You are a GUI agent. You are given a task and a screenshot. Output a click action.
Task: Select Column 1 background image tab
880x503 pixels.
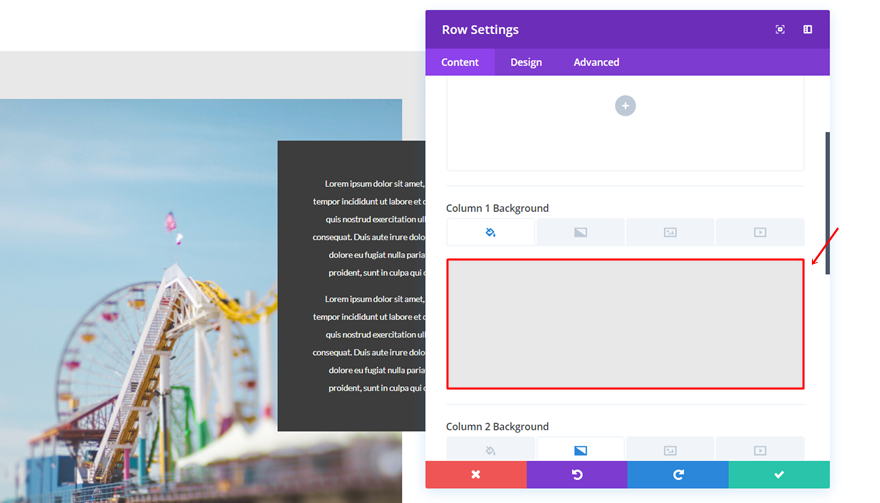[x=670, y=232]
